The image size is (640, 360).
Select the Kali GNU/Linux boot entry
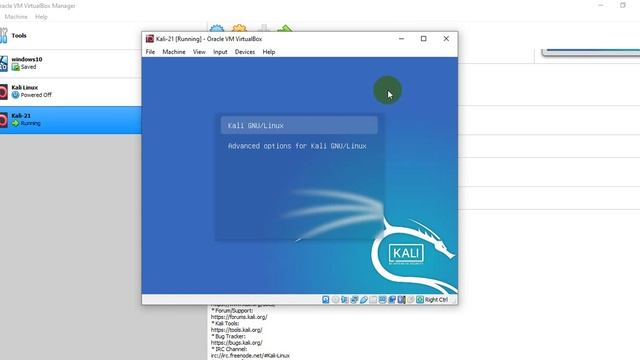tap(299, 125)
